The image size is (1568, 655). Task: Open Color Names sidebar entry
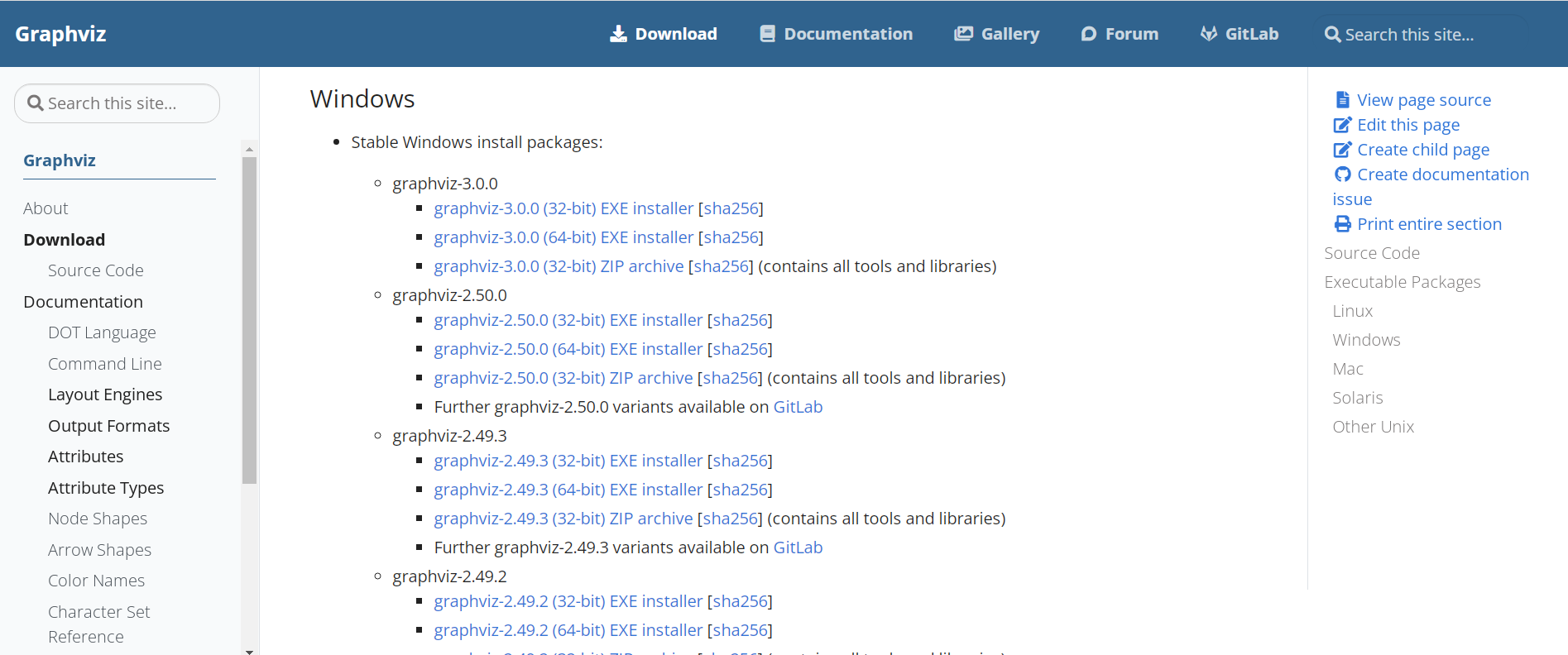click(x=97, y=581)
